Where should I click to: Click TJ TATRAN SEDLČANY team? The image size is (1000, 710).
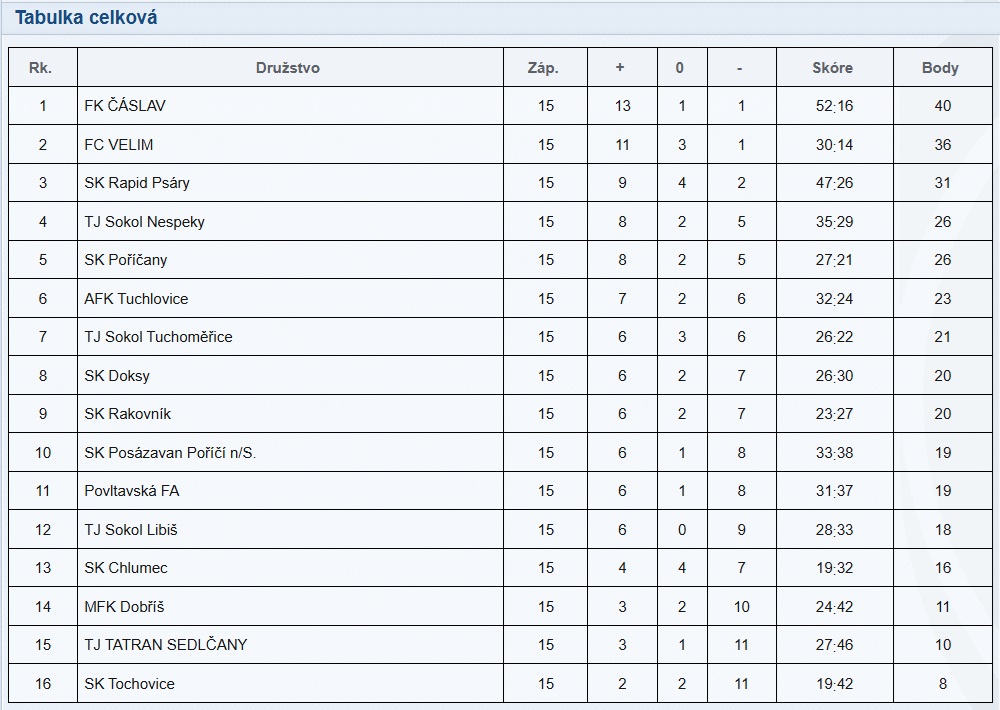coord(165,645)
